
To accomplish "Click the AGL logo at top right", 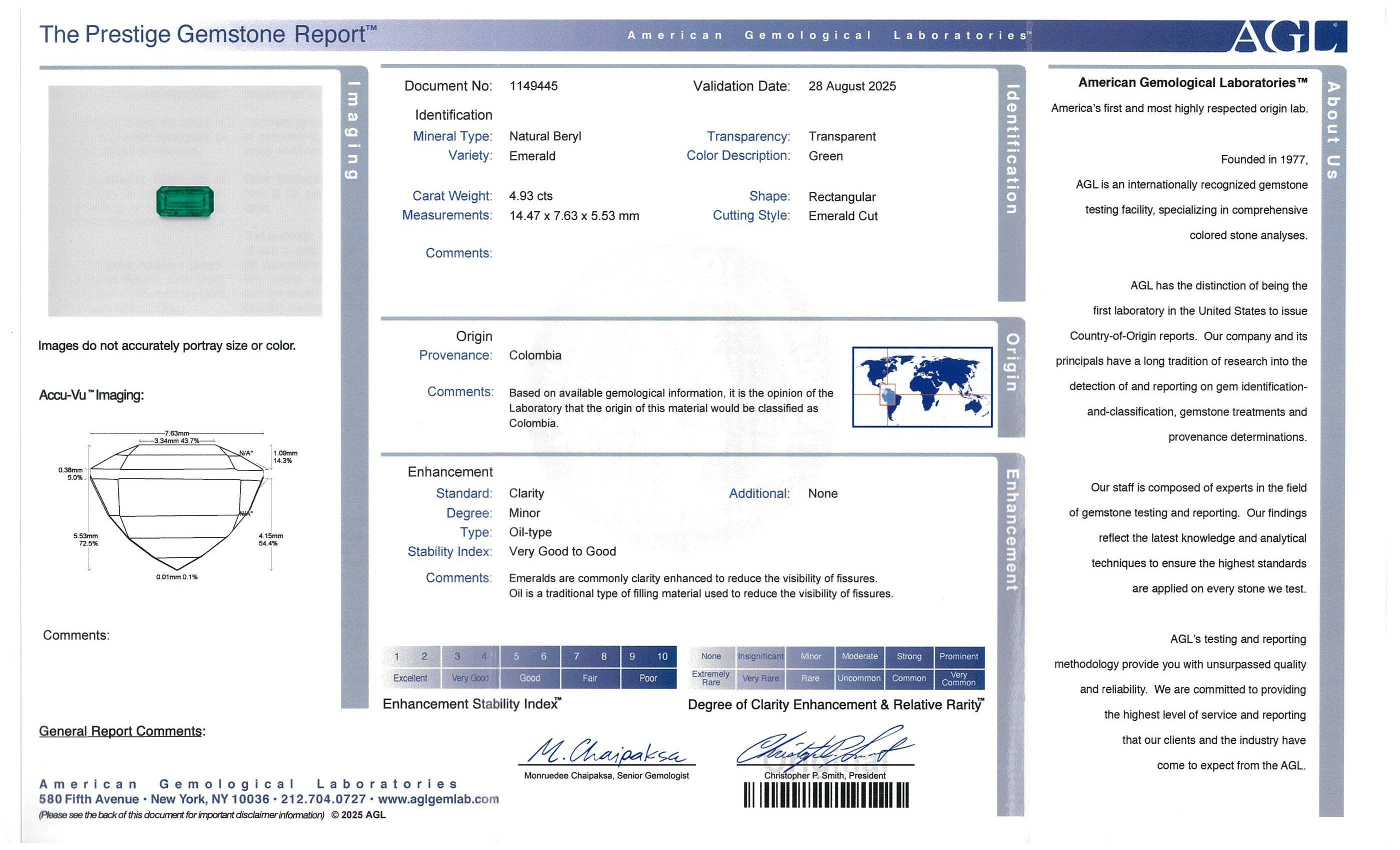I will pos(1287,36).
